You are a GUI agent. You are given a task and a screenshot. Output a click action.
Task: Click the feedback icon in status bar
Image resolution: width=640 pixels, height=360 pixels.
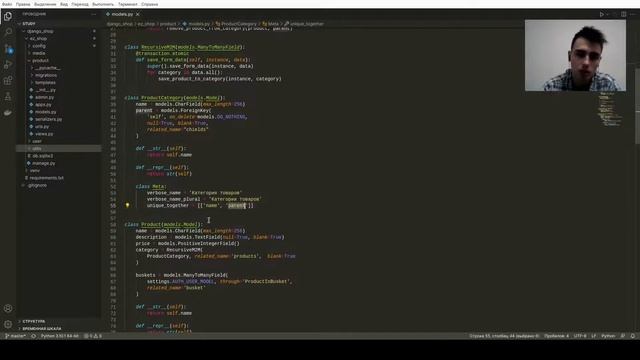[x=622, y=336]
